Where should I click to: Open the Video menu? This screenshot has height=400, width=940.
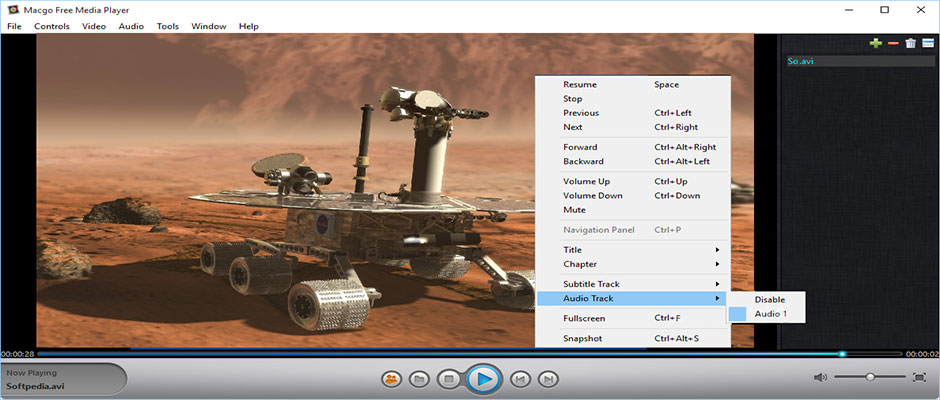click(x=94, y=26)
